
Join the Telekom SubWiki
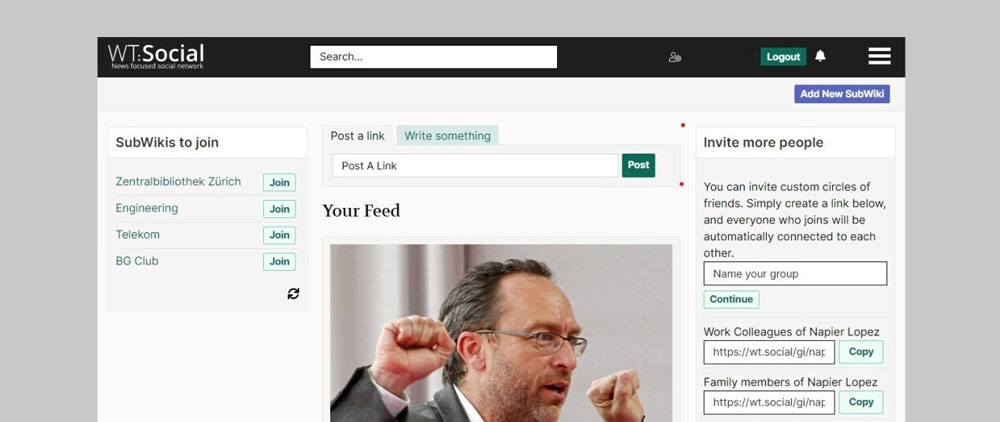pyautogui.click(x=279, y=235)
